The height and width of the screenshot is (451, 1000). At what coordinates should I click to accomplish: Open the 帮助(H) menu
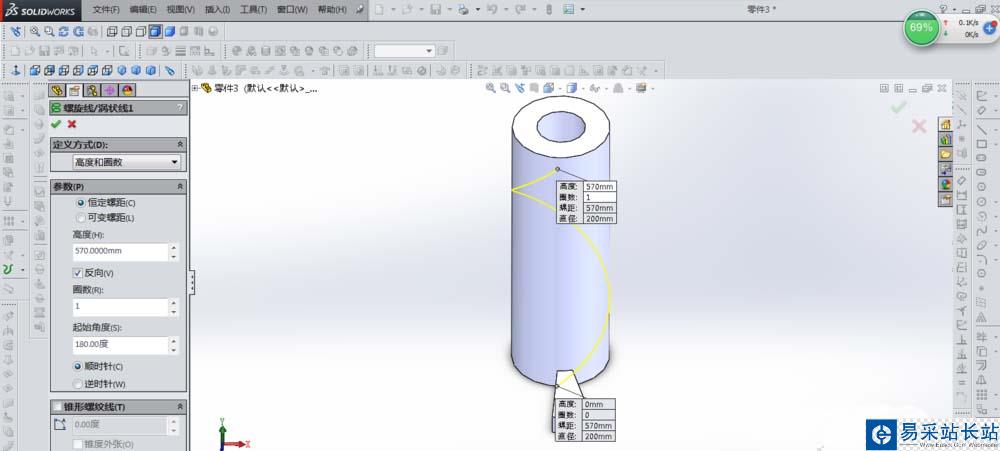point(332,10)
